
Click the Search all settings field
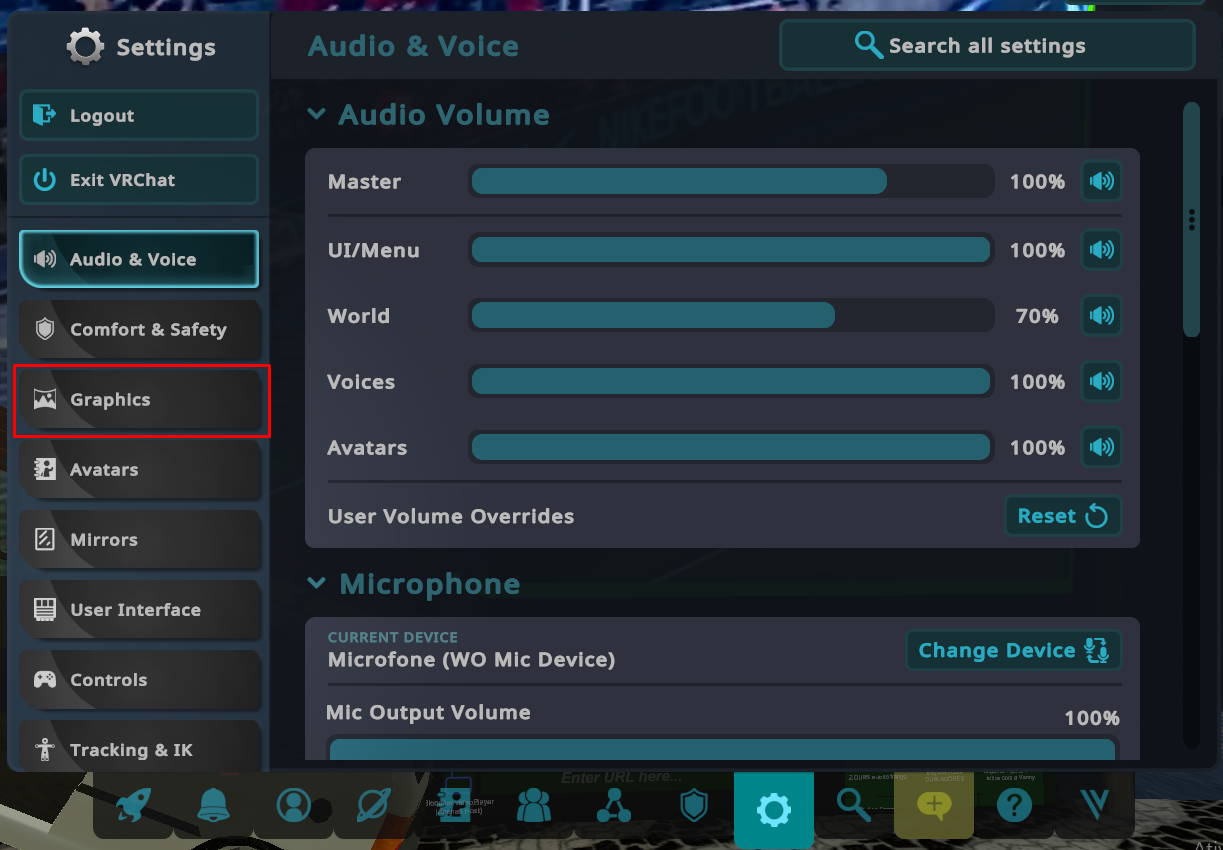987,46
